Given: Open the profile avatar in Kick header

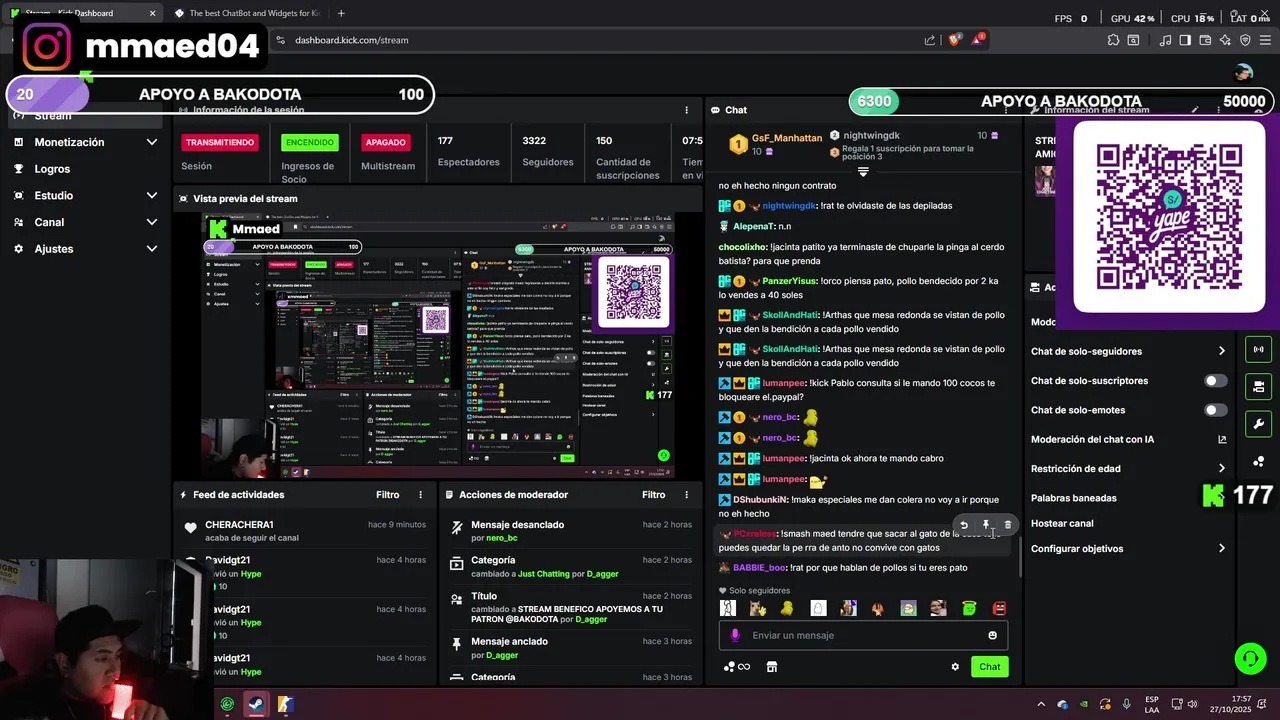Looking at the screenshot, I should (1244, 72).
